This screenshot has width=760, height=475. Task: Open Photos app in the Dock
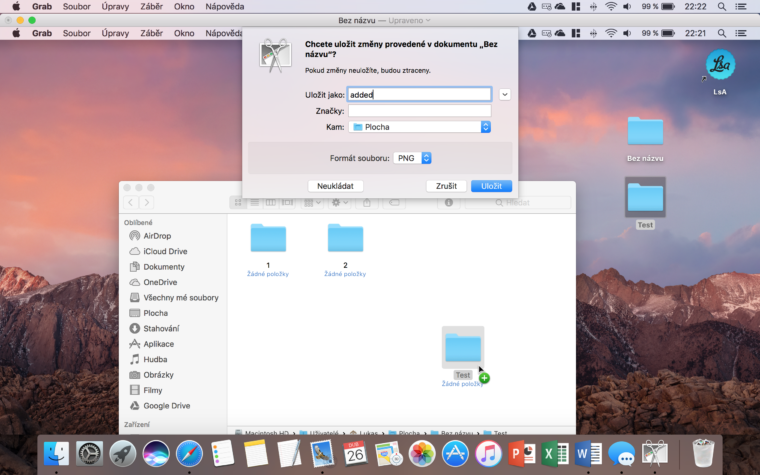[422, 454]
